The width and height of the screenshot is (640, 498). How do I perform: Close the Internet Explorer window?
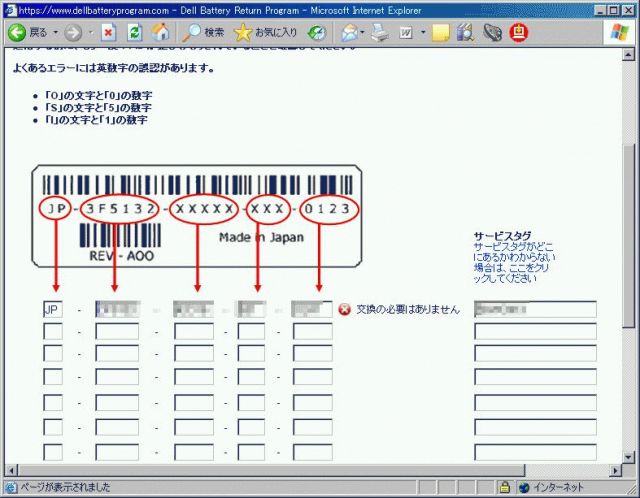click(x=629, y=10)
